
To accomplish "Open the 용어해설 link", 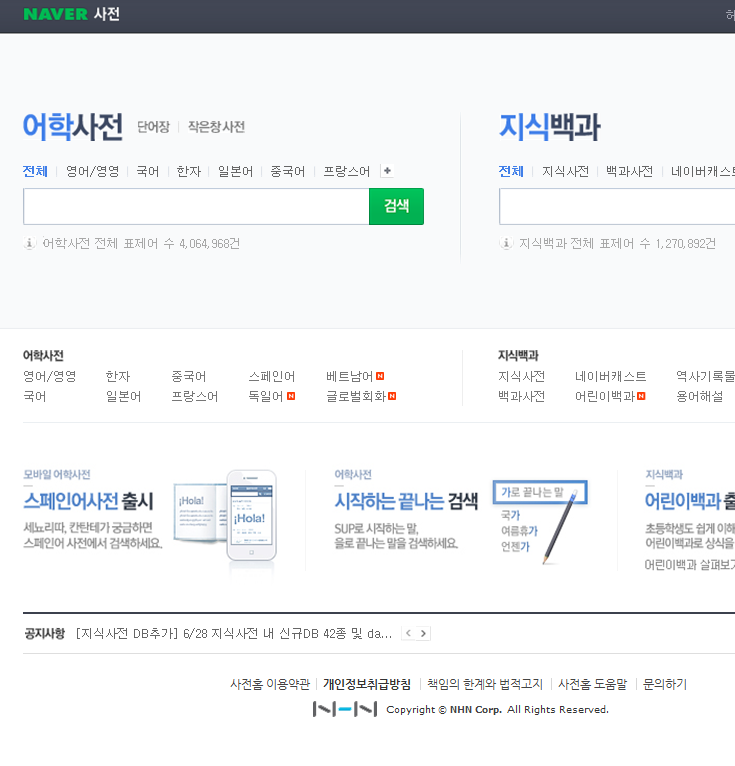I will (x=700, y=396).
